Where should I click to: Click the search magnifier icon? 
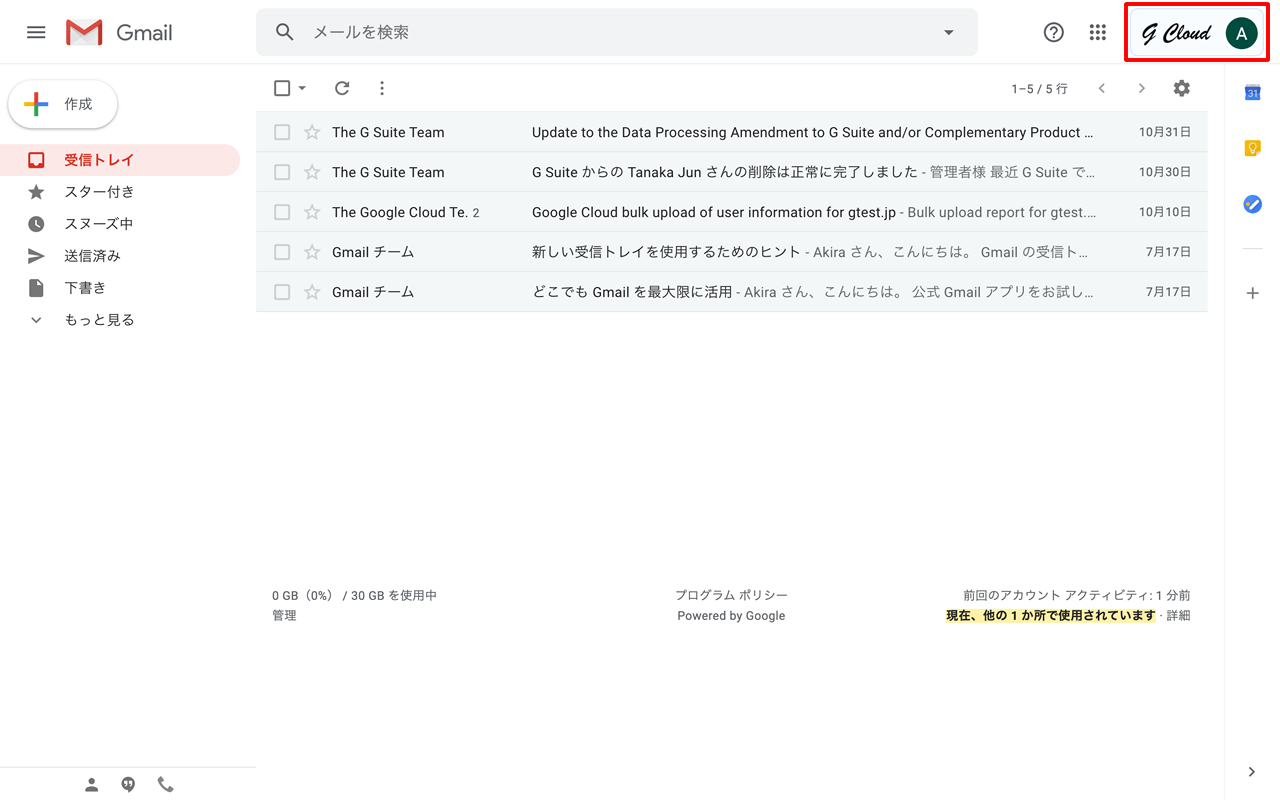285,32
